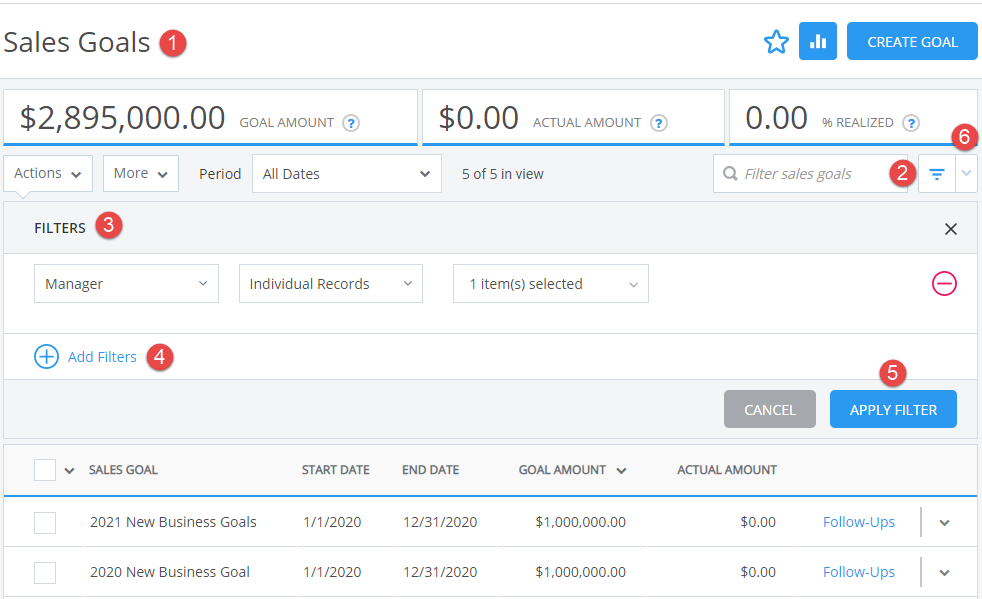Open help for Actual Amount
The height and width of the screenshot is (599, 982).
coord(658,123)
